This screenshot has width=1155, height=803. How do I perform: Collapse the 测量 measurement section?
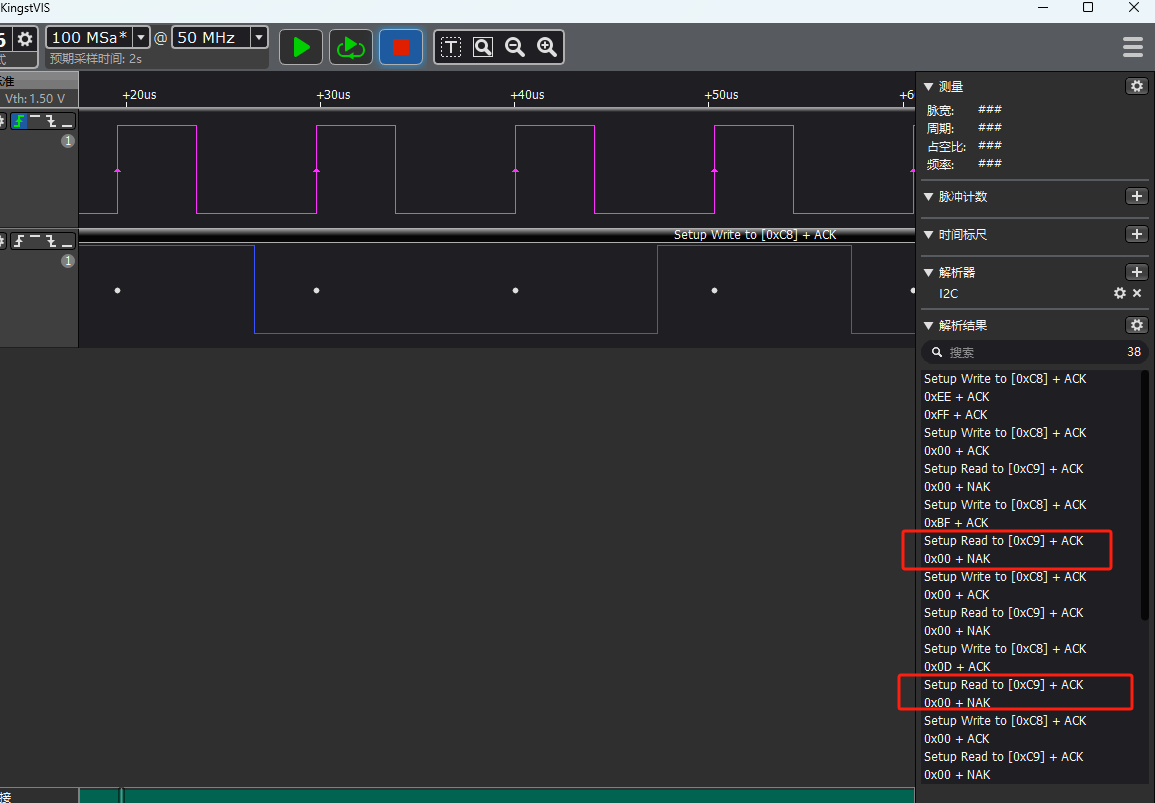928,87
